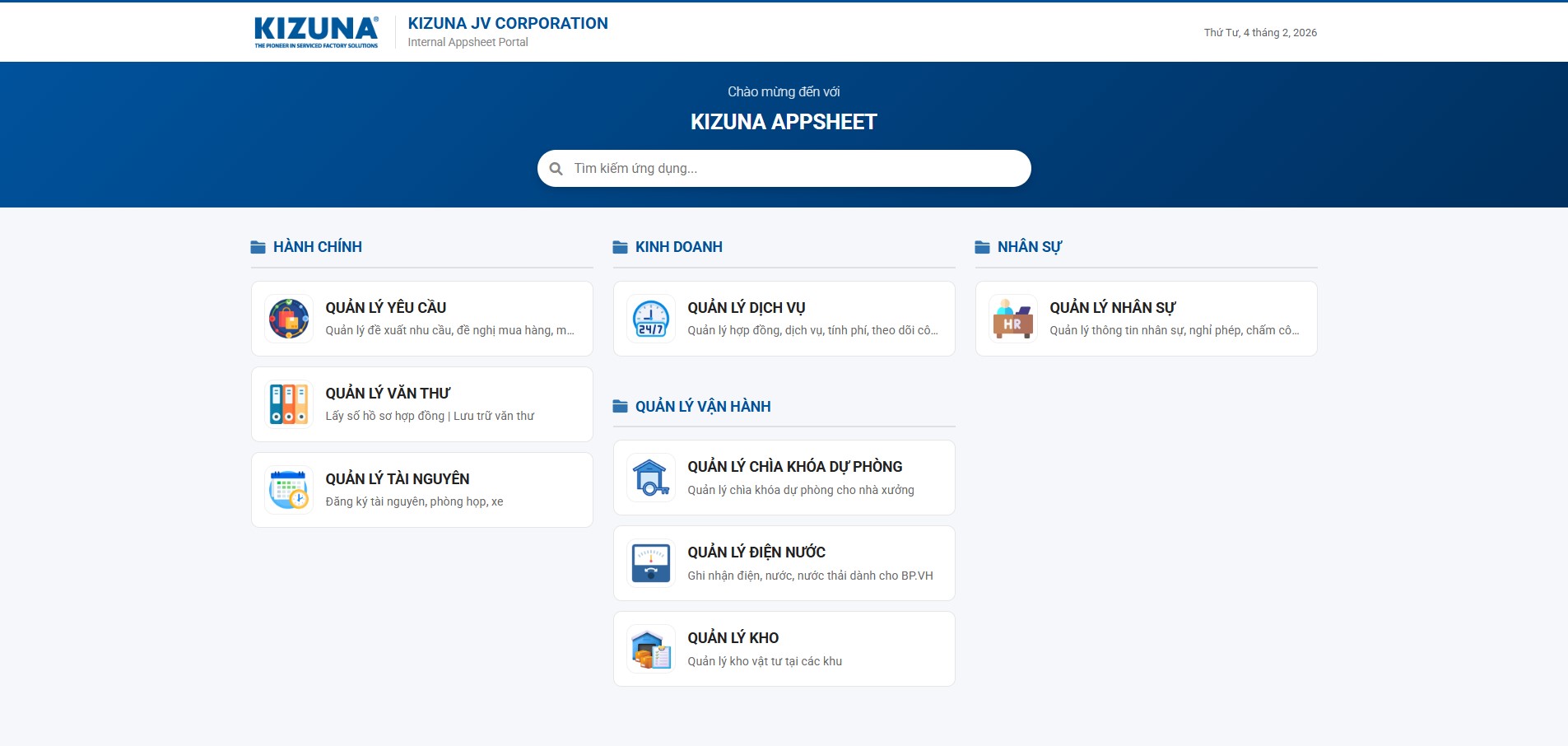1568x746 pixels.
Task: Click the HR desk icon for Quản Lý Nhân Sự
Action: pyautogui.click(x=1012, y=319)
